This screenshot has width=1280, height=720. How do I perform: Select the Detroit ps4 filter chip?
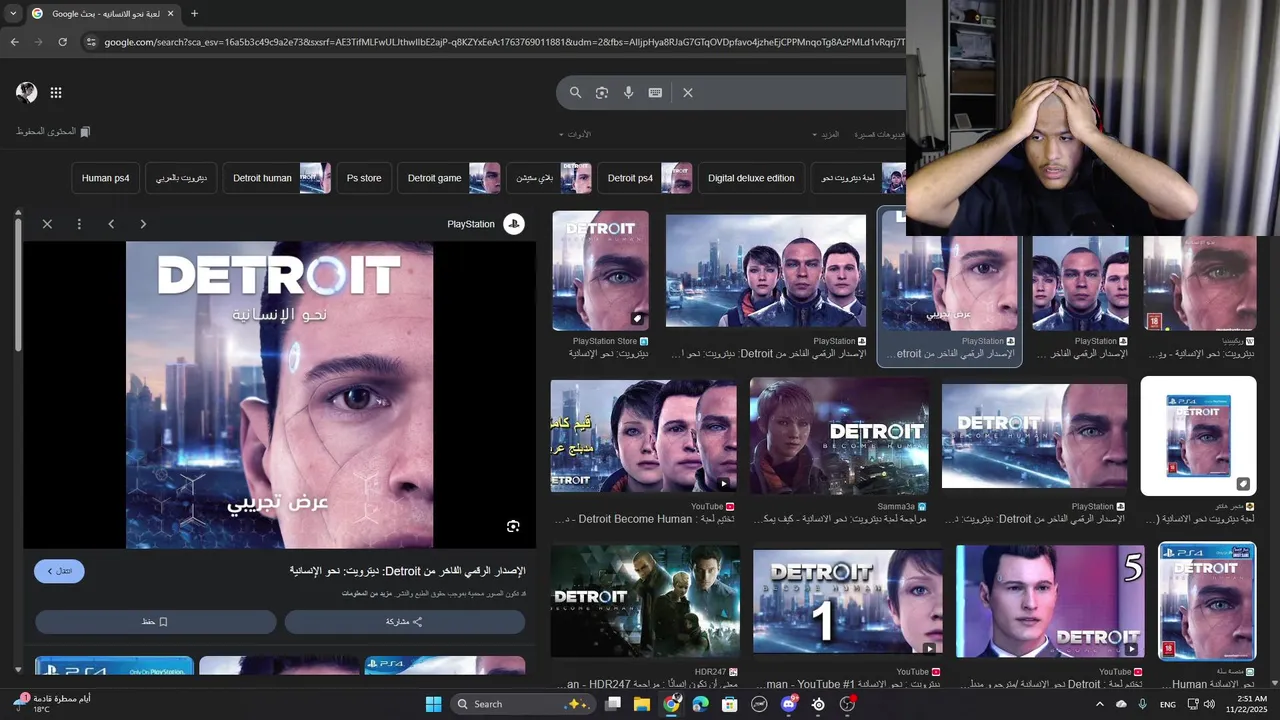click(645, 178)
